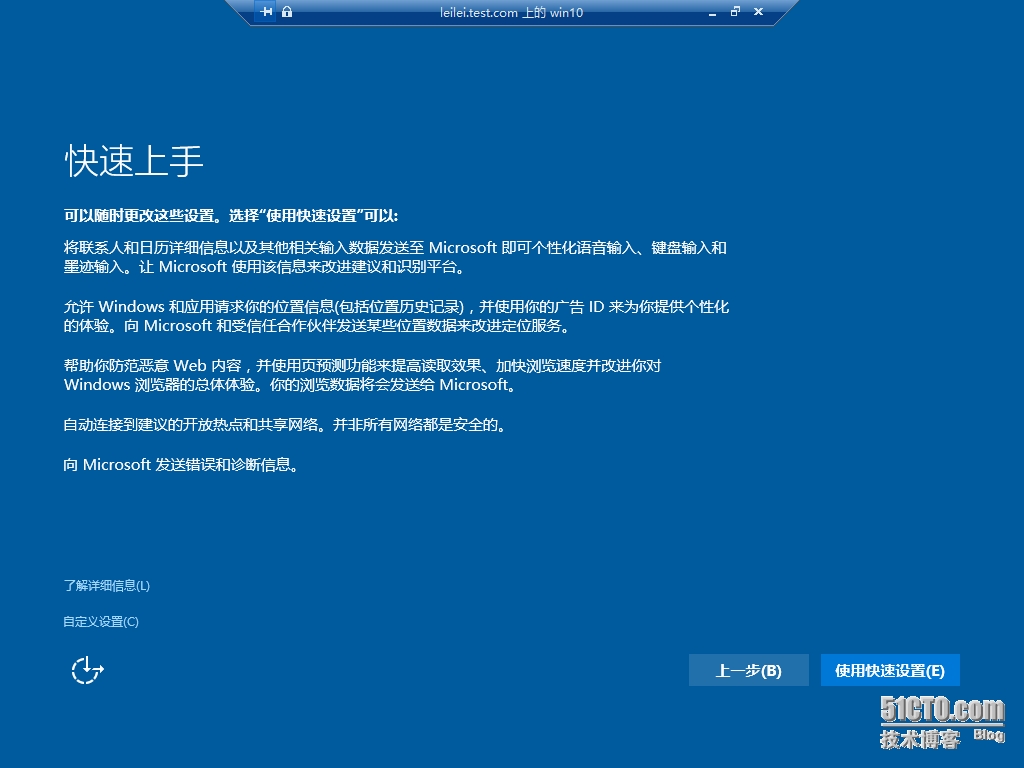Image resolution: width=1024 pixels, height=768 pixels.
Task: Restore down the remote session window
Action: pos(735,11)
